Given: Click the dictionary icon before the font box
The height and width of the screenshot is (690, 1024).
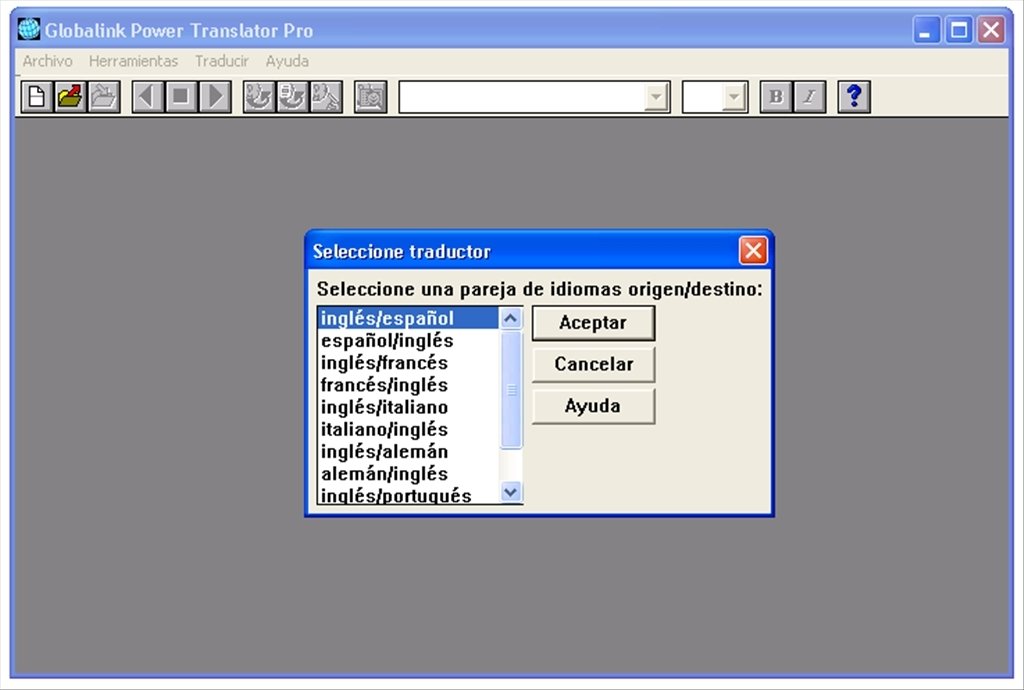Looking at the screenshot, I should point(370,97).
